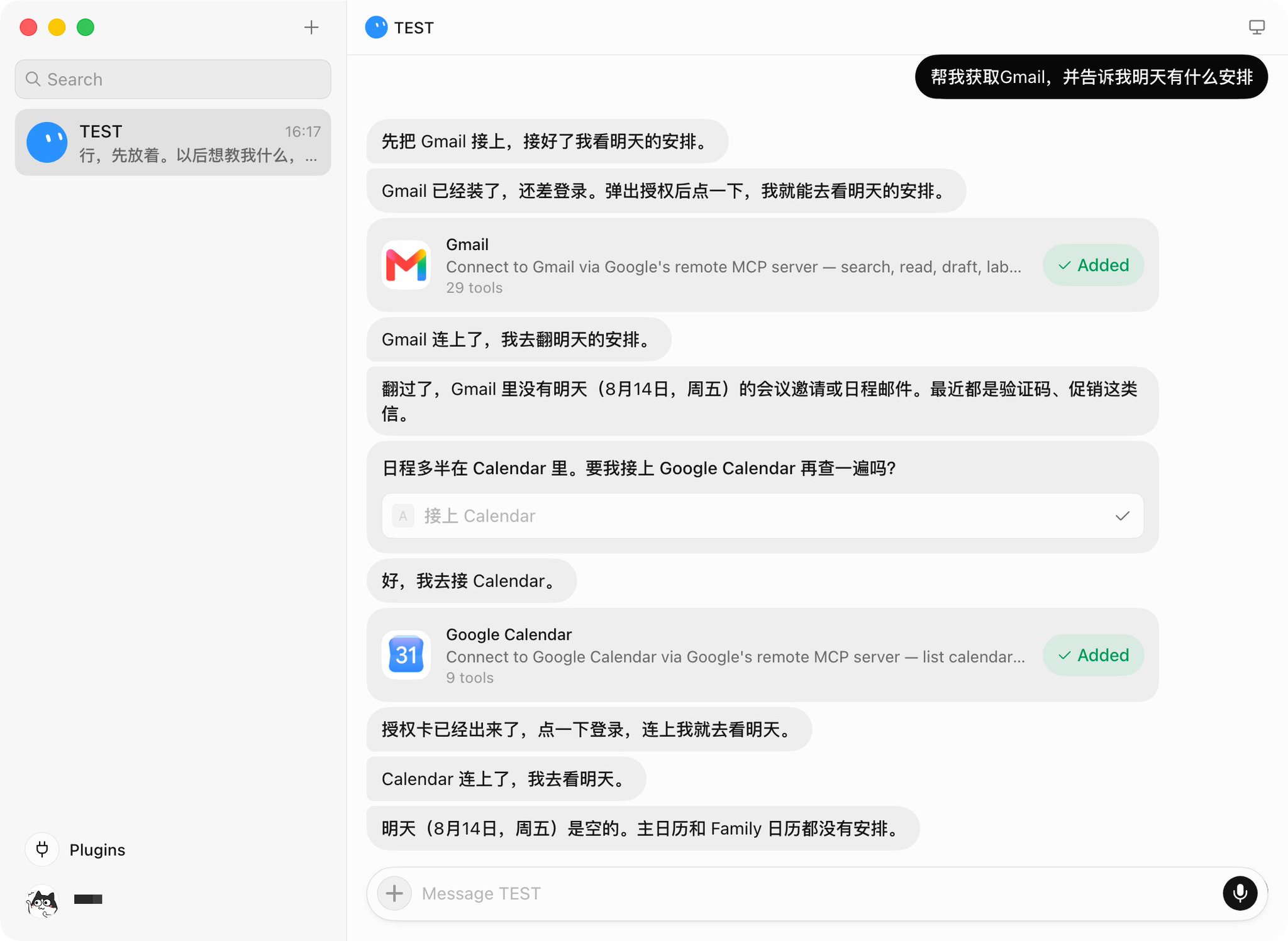Image resolution: width=1288 pixels, height=941 pixels.
Task: Click the Google Calendar logo icon
Action: 406,655
